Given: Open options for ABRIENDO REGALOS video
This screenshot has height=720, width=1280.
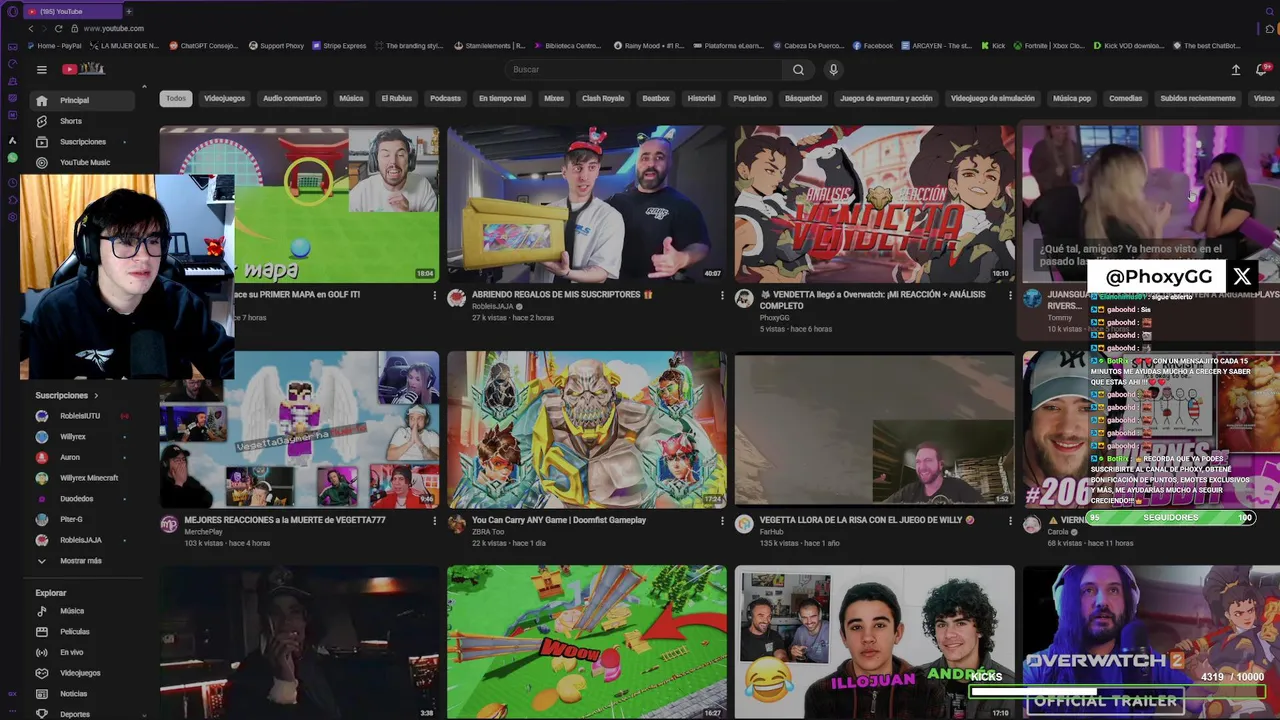Looking at the screenshot, I should click(722, 295).
